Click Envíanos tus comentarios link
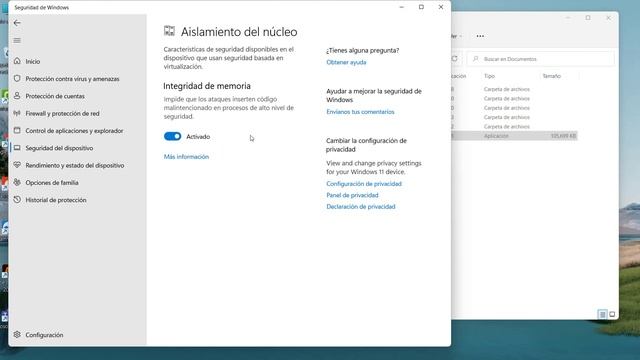Viewport: 640px width, 360px height. tap(360, 111)
